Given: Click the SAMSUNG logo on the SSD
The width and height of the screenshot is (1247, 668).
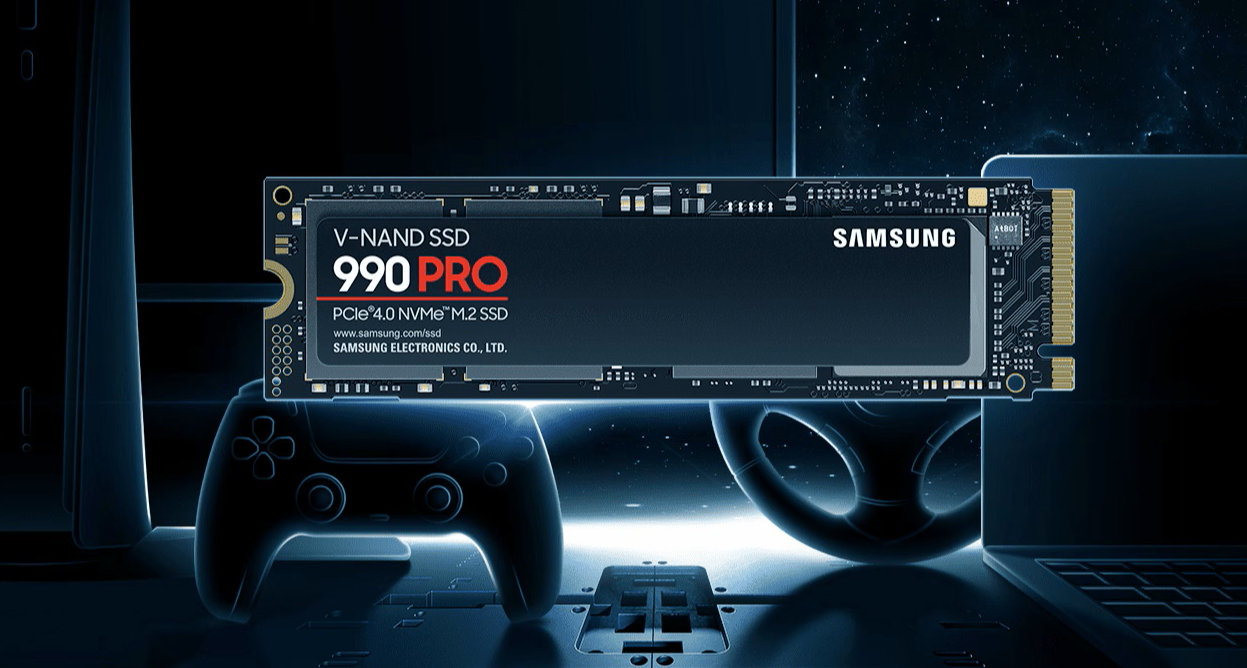Looking at the screenshot, I should [x=893, y=238].
